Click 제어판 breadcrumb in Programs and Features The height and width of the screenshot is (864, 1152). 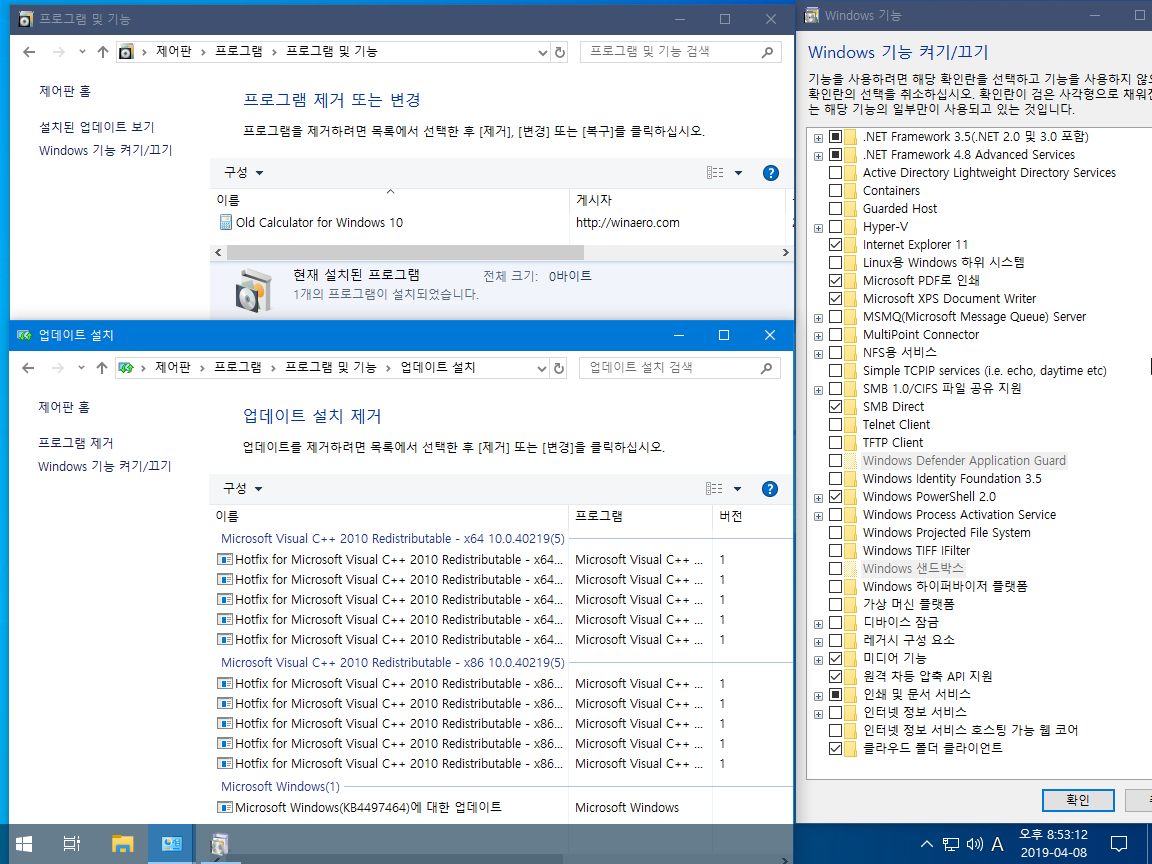click(x=174, y=51)
